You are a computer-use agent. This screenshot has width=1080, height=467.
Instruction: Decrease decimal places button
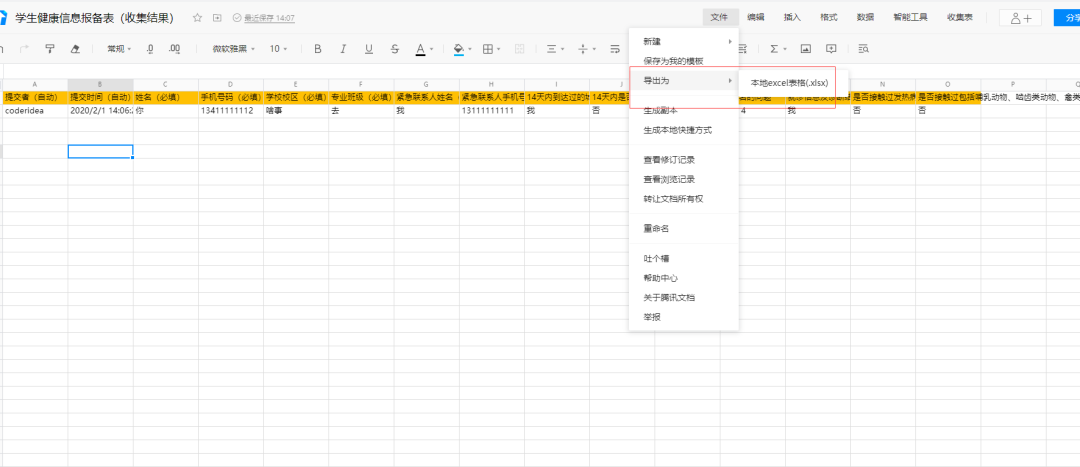click(150, 49)
